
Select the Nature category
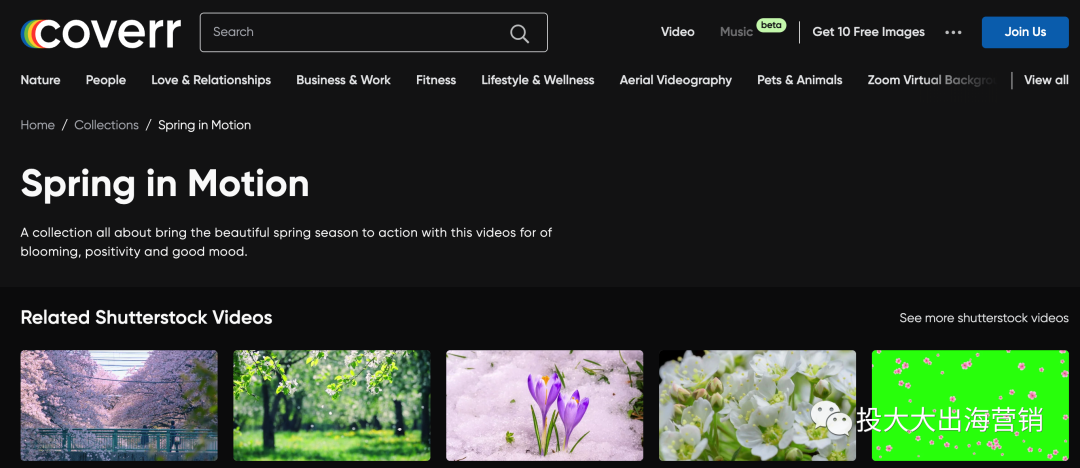tap(41, 80)
